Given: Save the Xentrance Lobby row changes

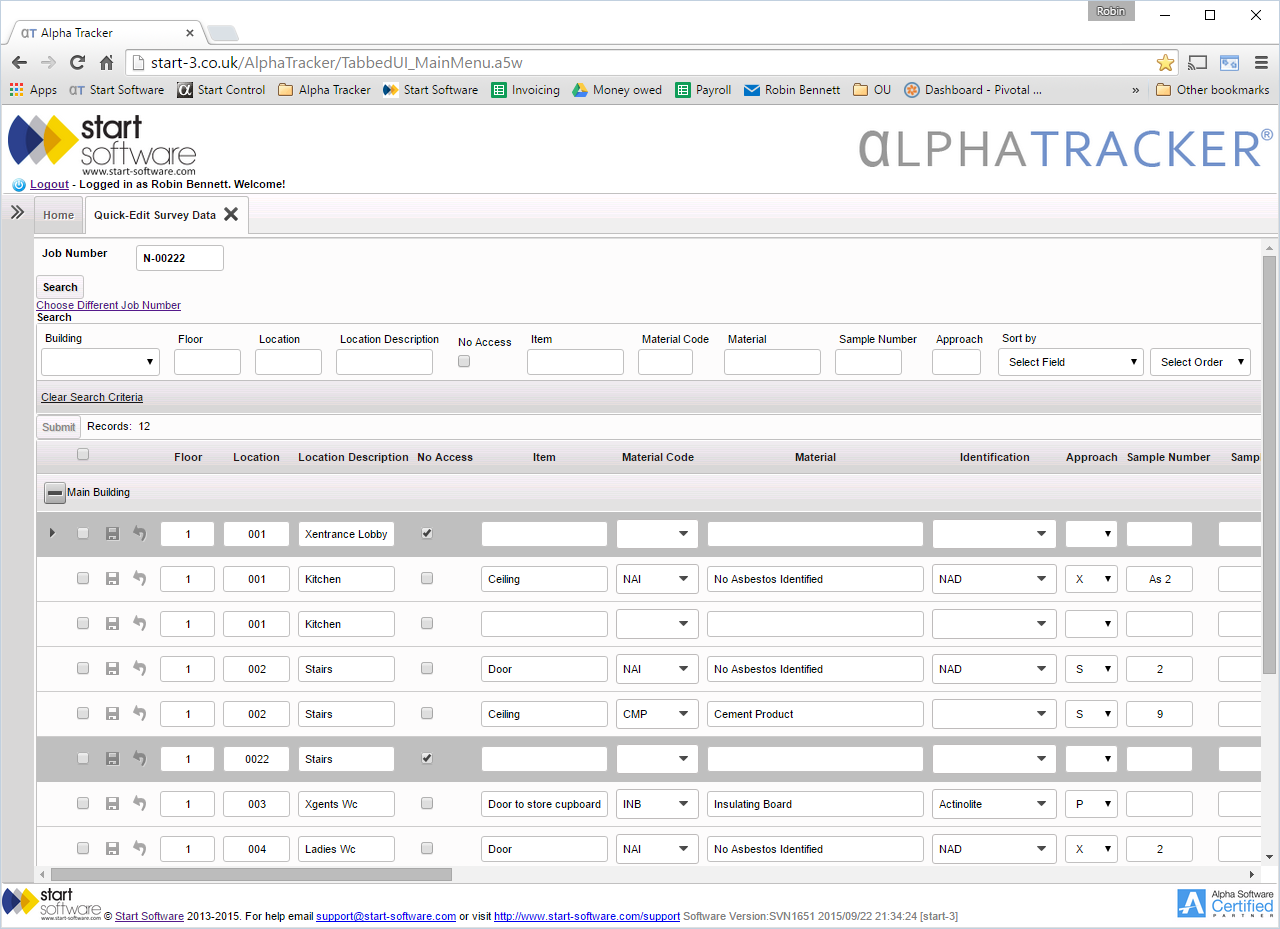Looking at the screenshot, I should click(x=112, y=533).
